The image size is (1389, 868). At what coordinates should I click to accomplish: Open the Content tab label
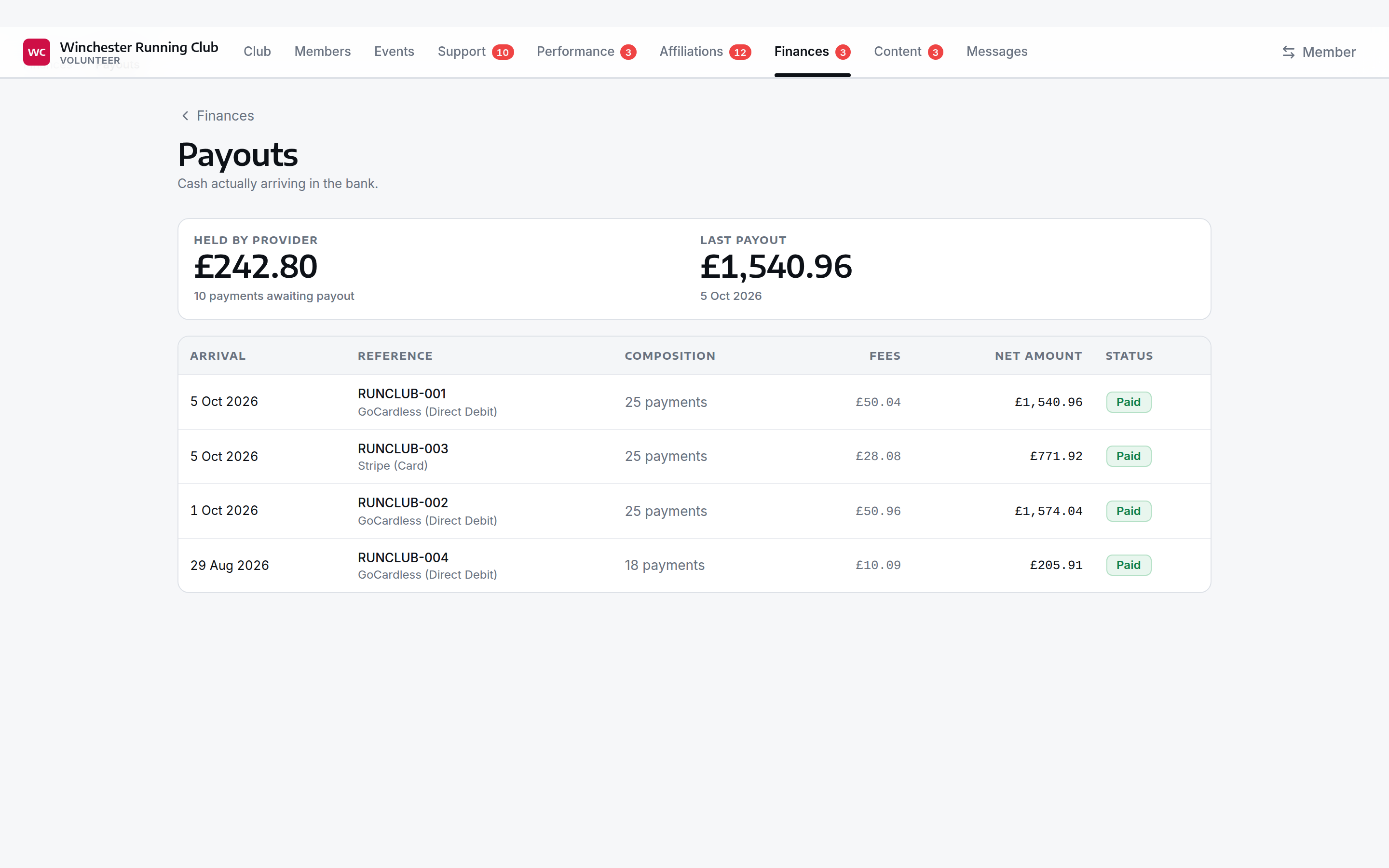coord(897,52)
